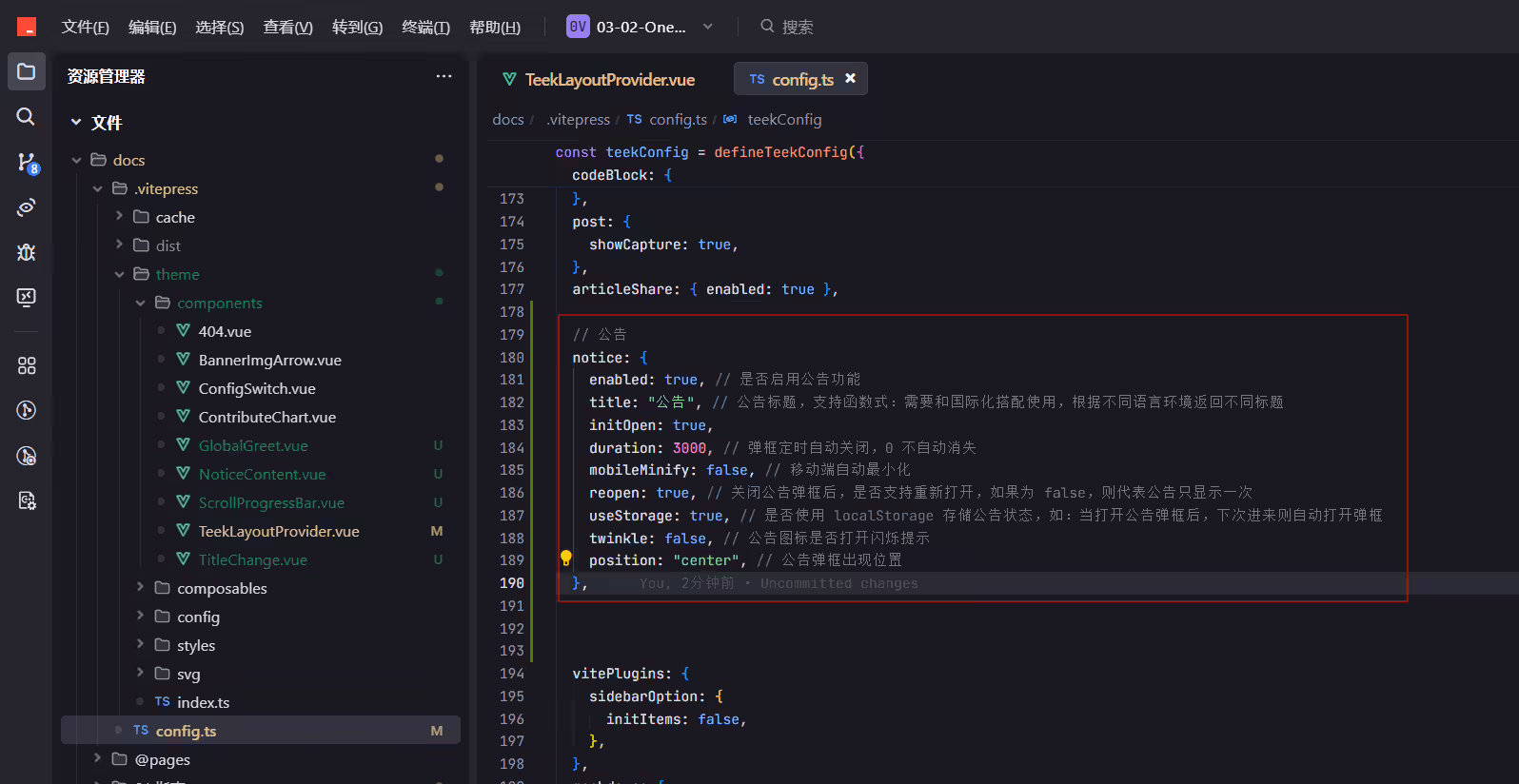This screenshot has height=784, width=1519.
Task: Expand the composables folder
Action: (140, 587)
